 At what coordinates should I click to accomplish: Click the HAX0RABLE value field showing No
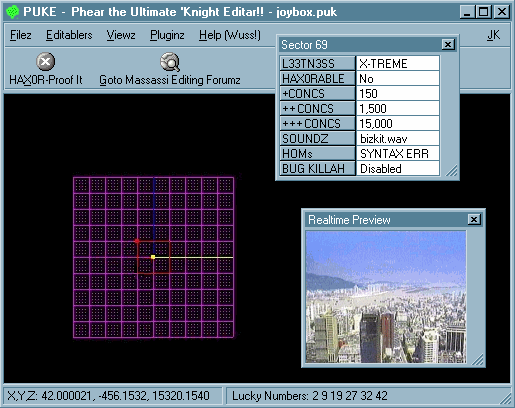[x=398, y=79]
